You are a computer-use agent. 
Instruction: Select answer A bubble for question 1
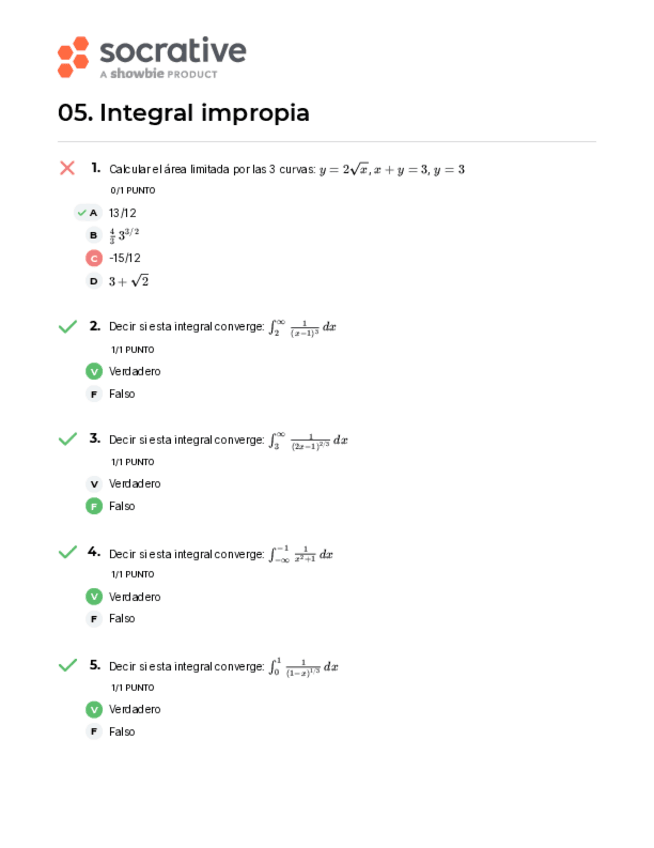click(93, 212)
